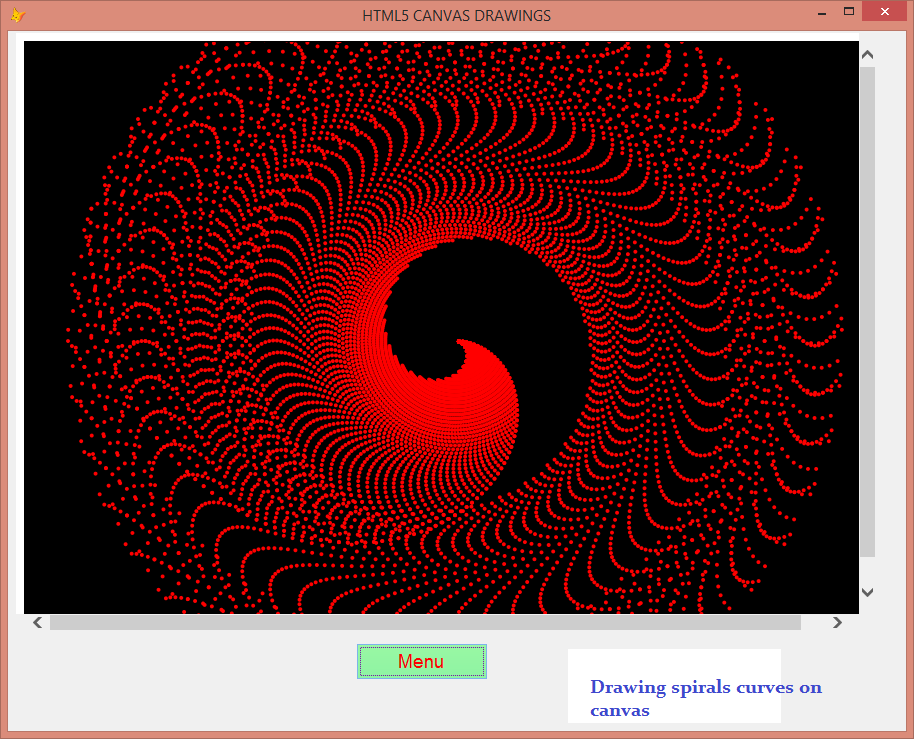Click the vertical scrollbar up arrow
Viewport: 914px width, 739px height.
coord(867,53)
